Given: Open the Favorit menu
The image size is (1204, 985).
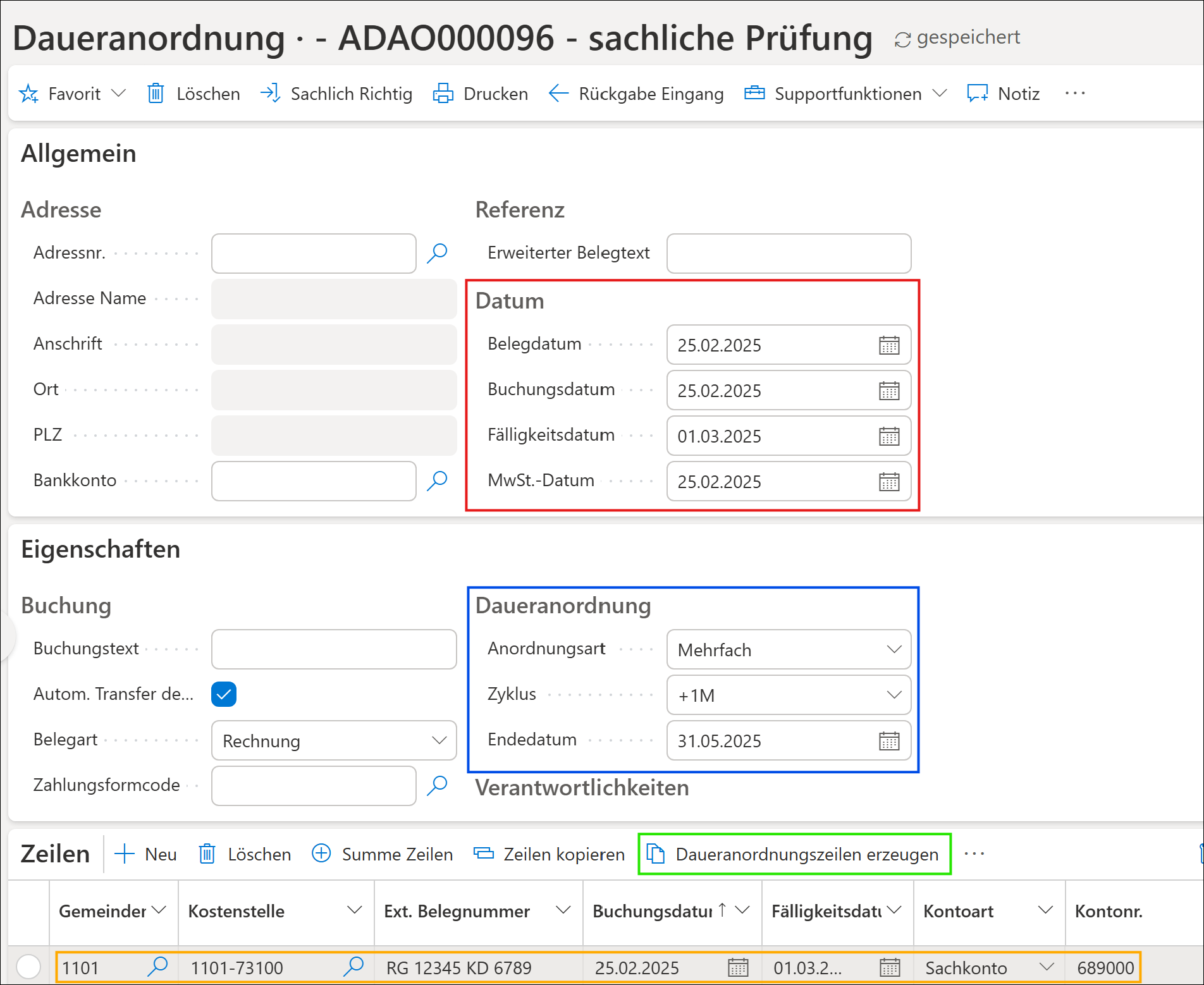Looking at the screenshot, I should (x=73, y=94).
